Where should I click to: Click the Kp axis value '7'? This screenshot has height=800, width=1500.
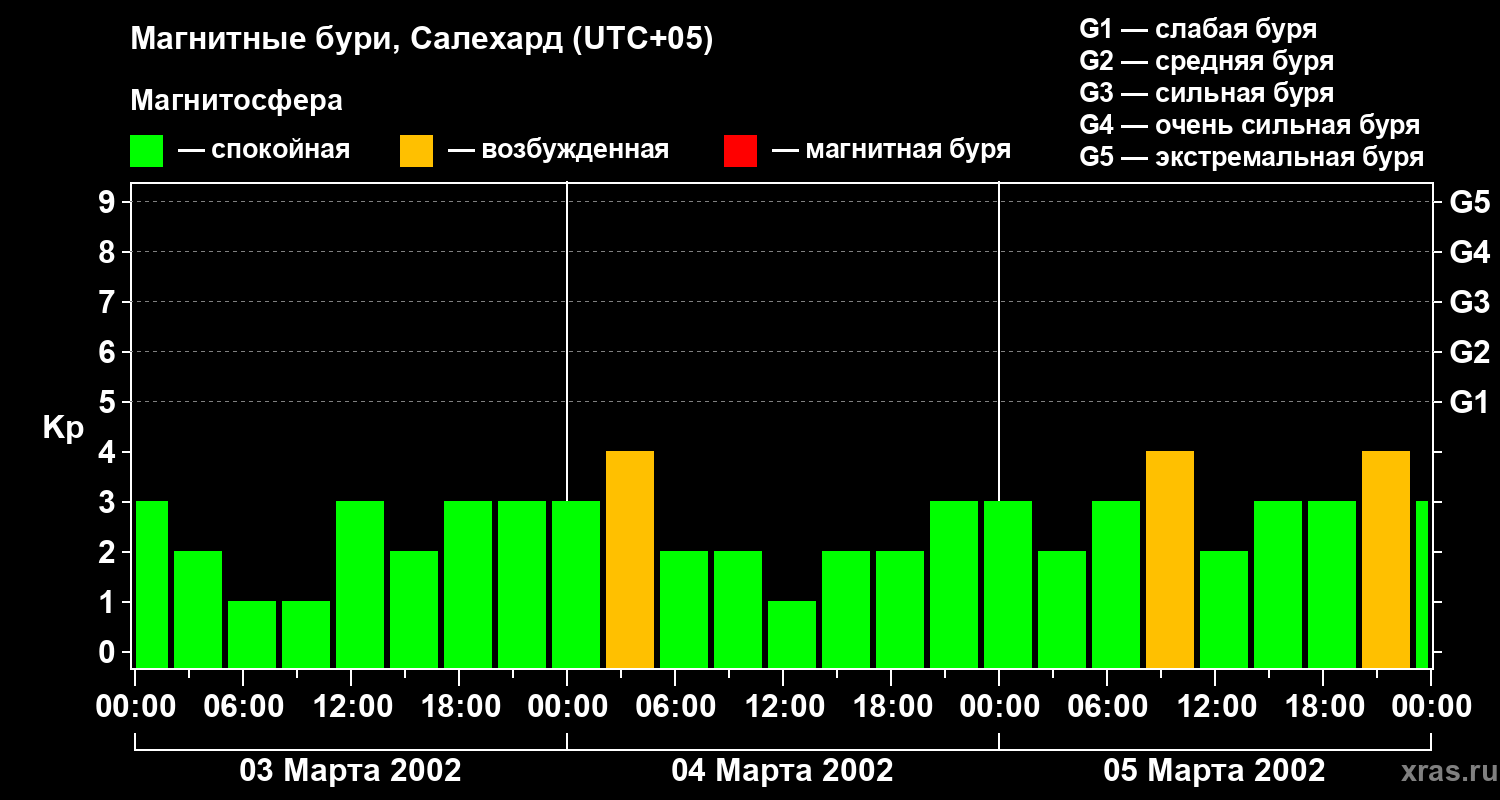pos(109,302)
